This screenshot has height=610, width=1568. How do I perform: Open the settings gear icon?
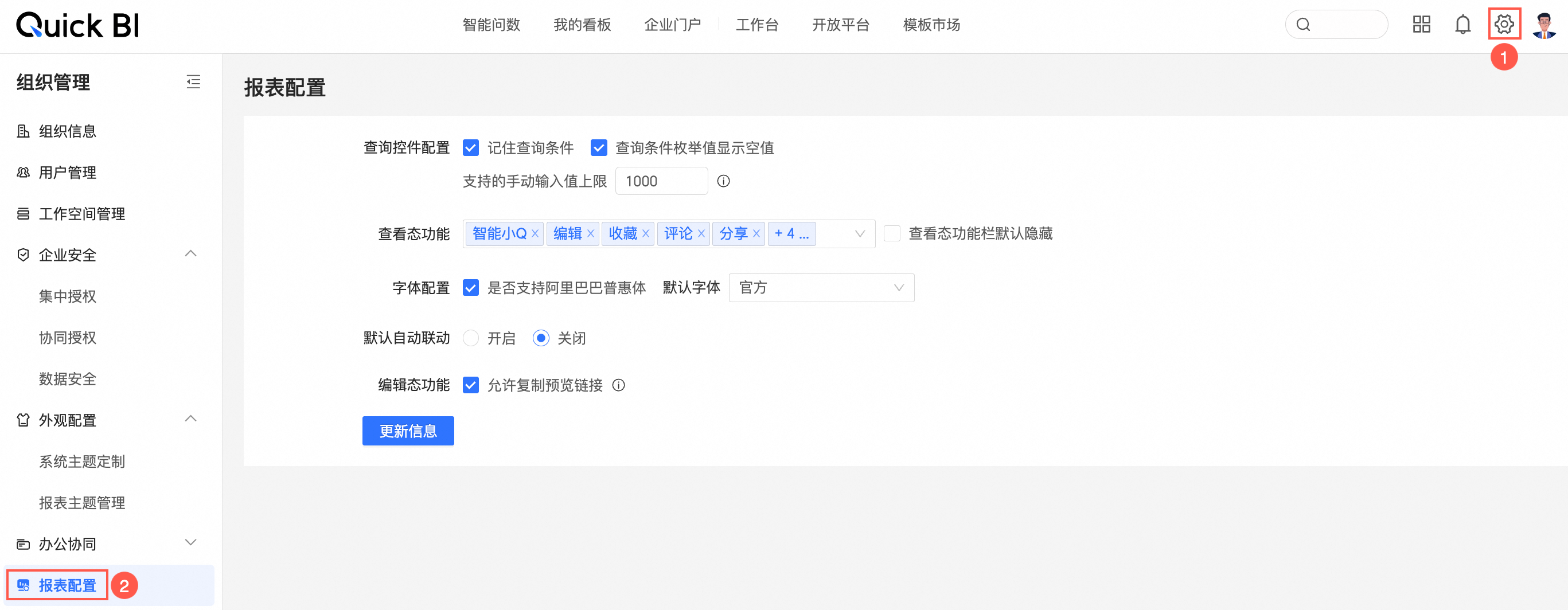(1503, 24)
